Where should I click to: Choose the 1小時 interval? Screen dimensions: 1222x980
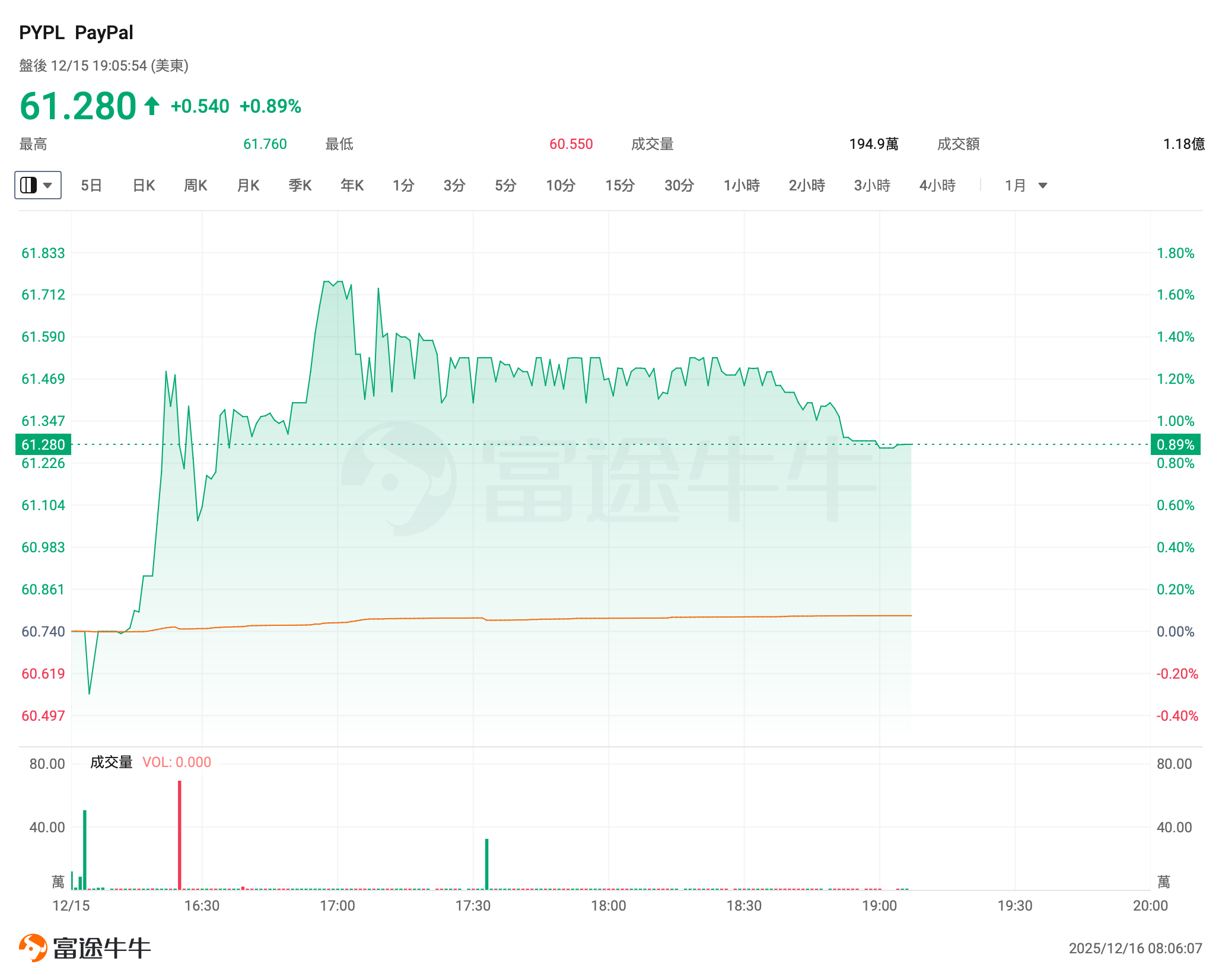742,186
